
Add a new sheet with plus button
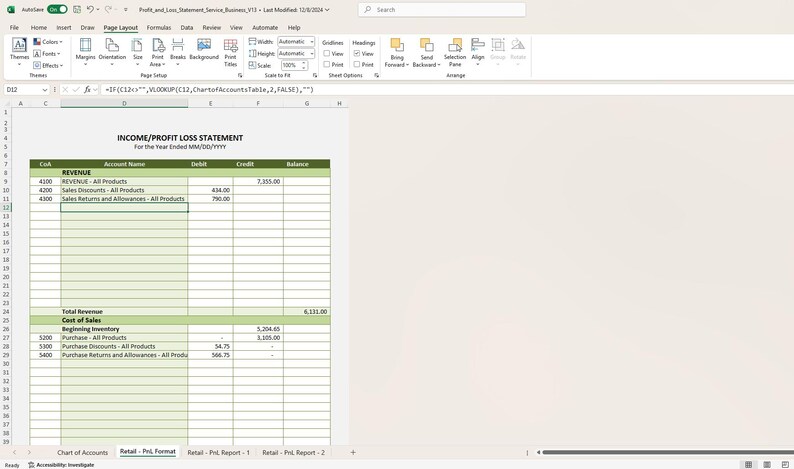pos(353,452)
